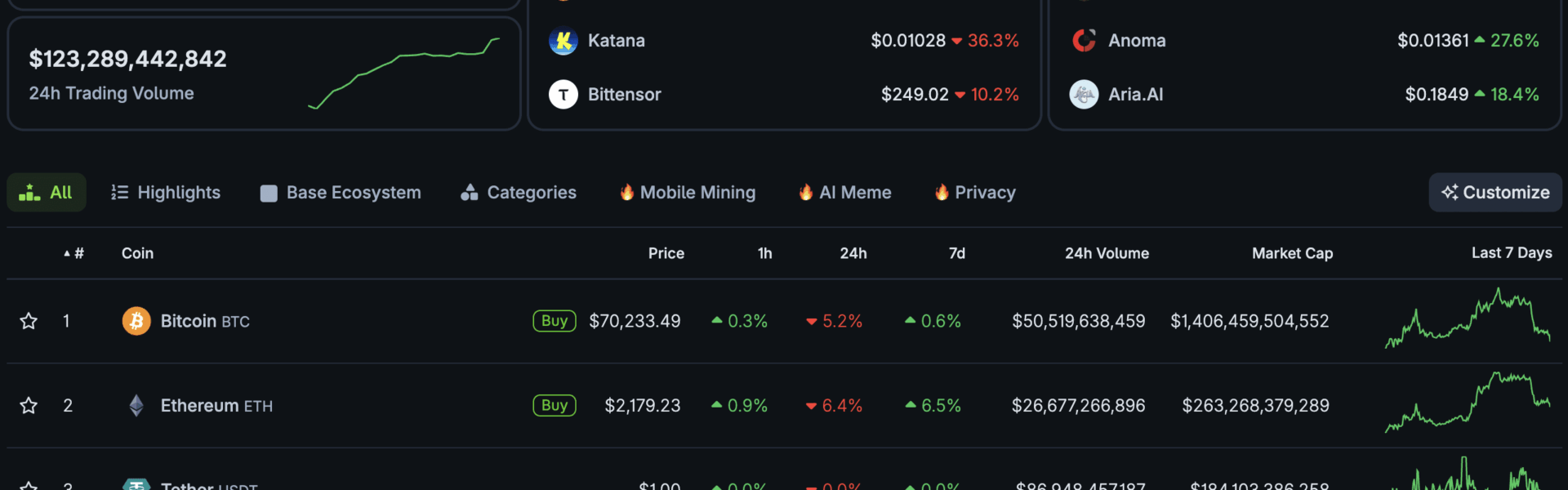The image size is (1568, 490).
Task: Sort coins by Market Cap header
Action: 1292,253
